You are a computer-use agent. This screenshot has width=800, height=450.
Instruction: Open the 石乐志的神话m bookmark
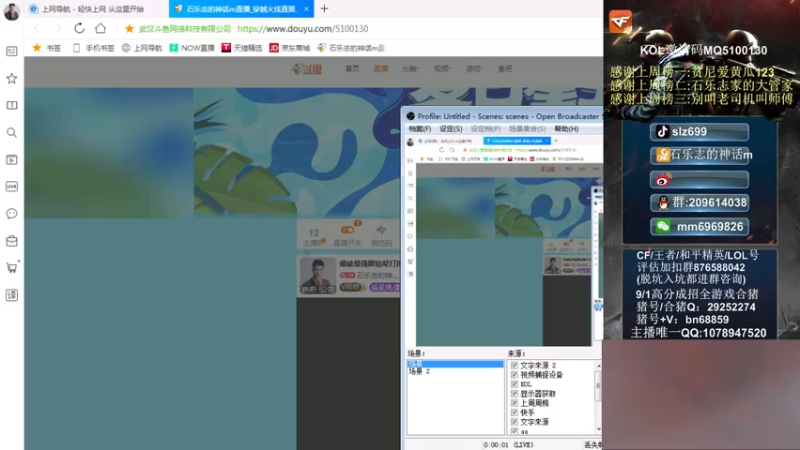tap(351, 48)
